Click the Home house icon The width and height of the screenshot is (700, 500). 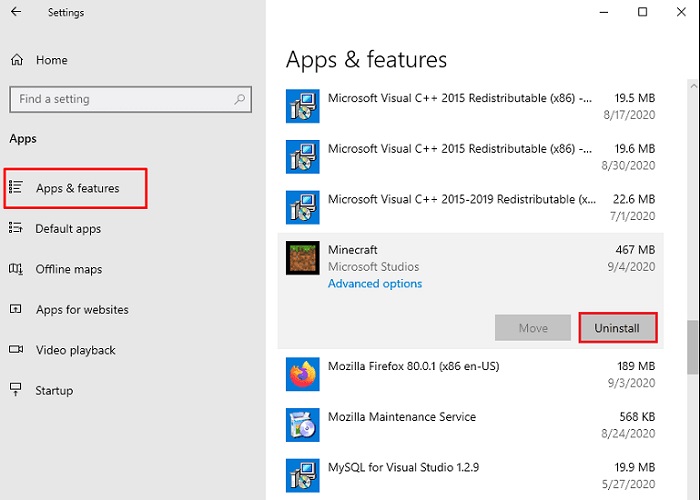(17, 60)
